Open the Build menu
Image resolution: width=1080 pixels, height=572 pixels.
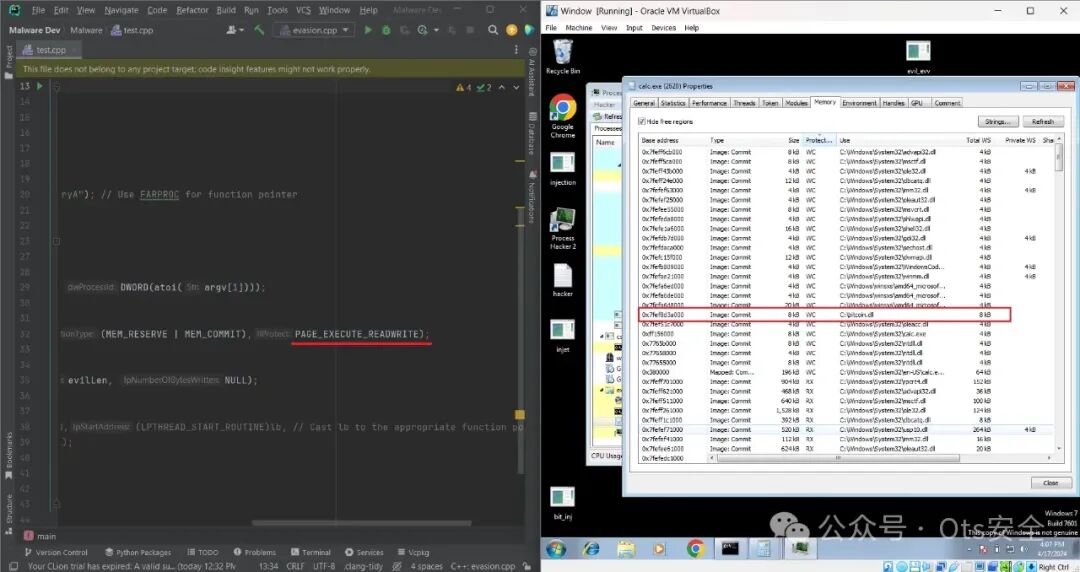(x=226, y=10)
